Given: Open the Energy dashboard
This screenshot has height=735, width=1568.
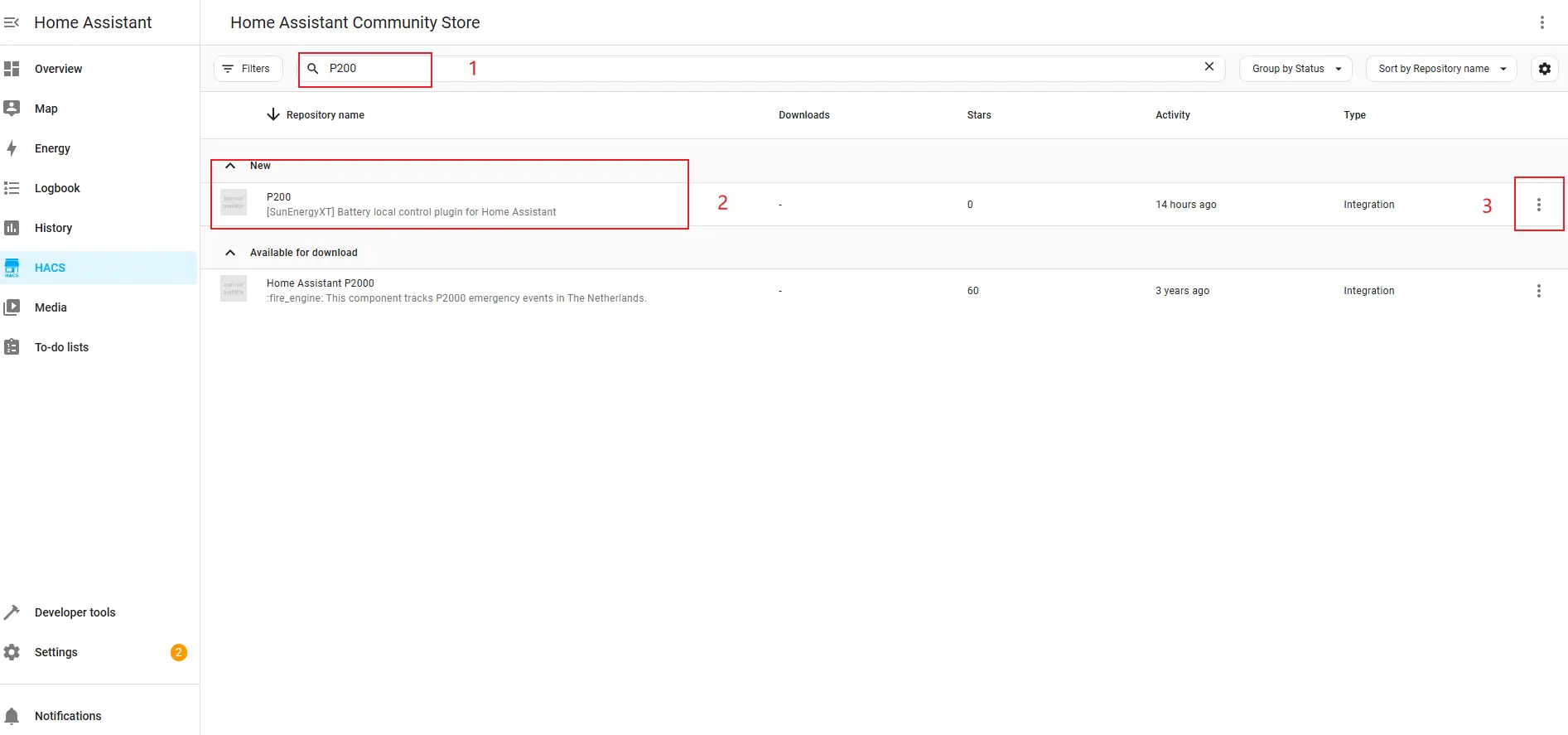Looking at the screenshot, I should point(52,148).
